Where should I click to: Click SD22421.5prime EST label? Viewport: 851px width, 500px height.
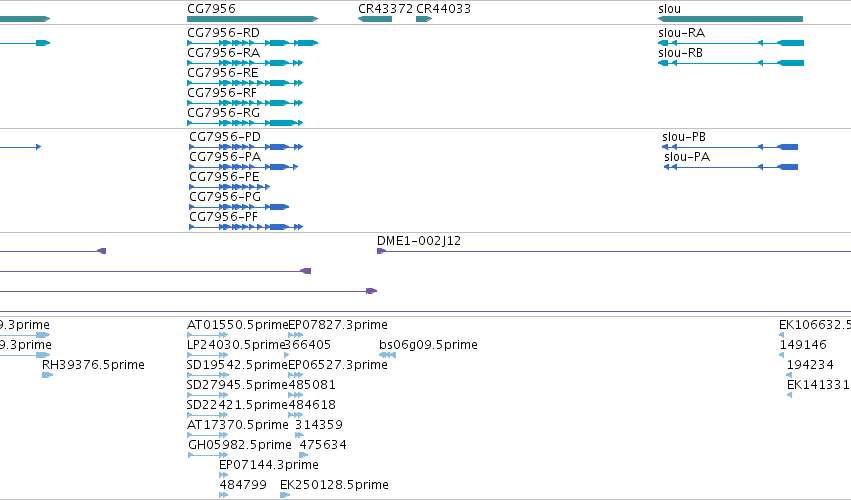[x=237, y=405]
